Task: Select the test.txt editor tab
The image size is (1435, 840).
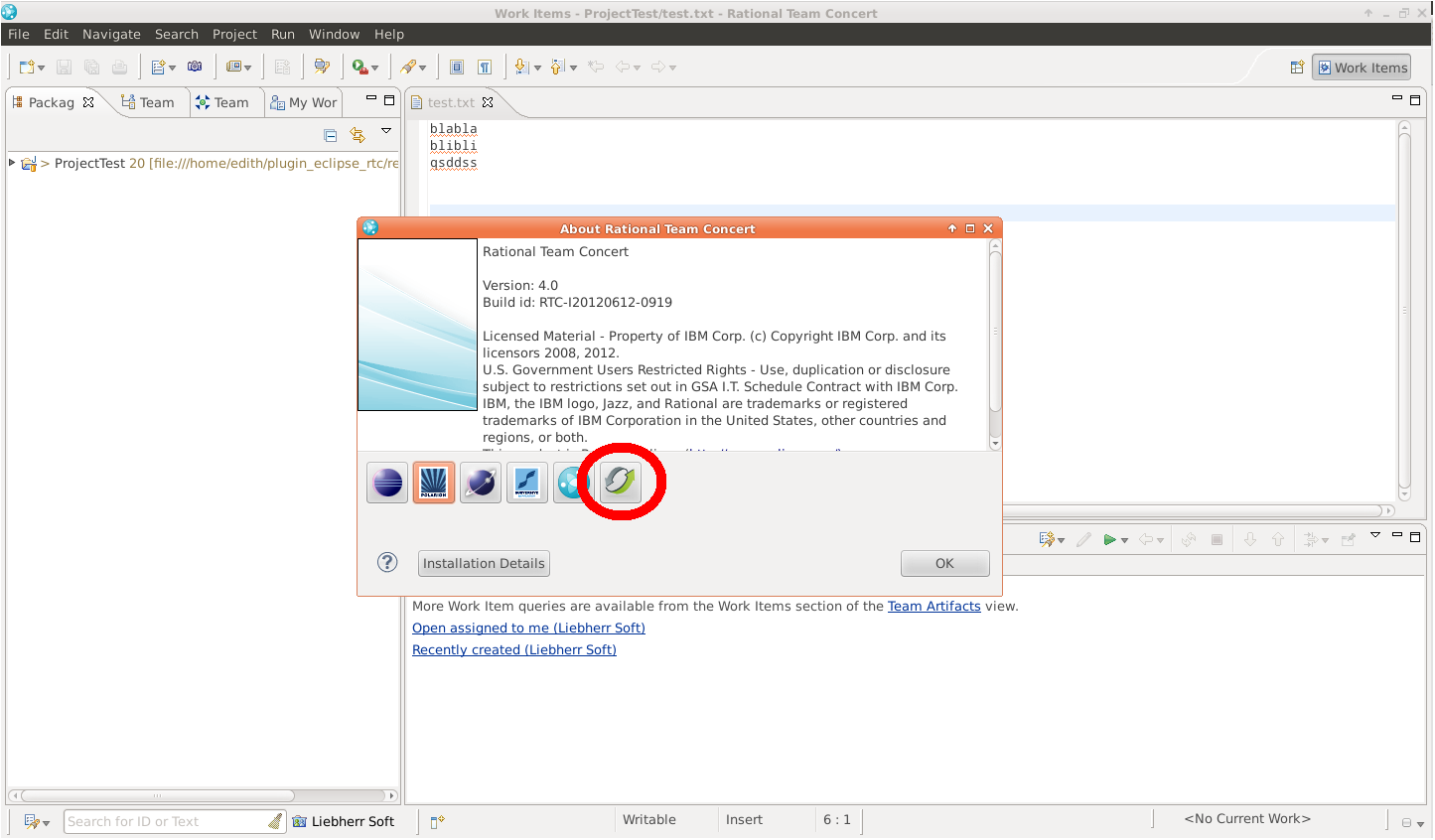Action: click(451, 102)
